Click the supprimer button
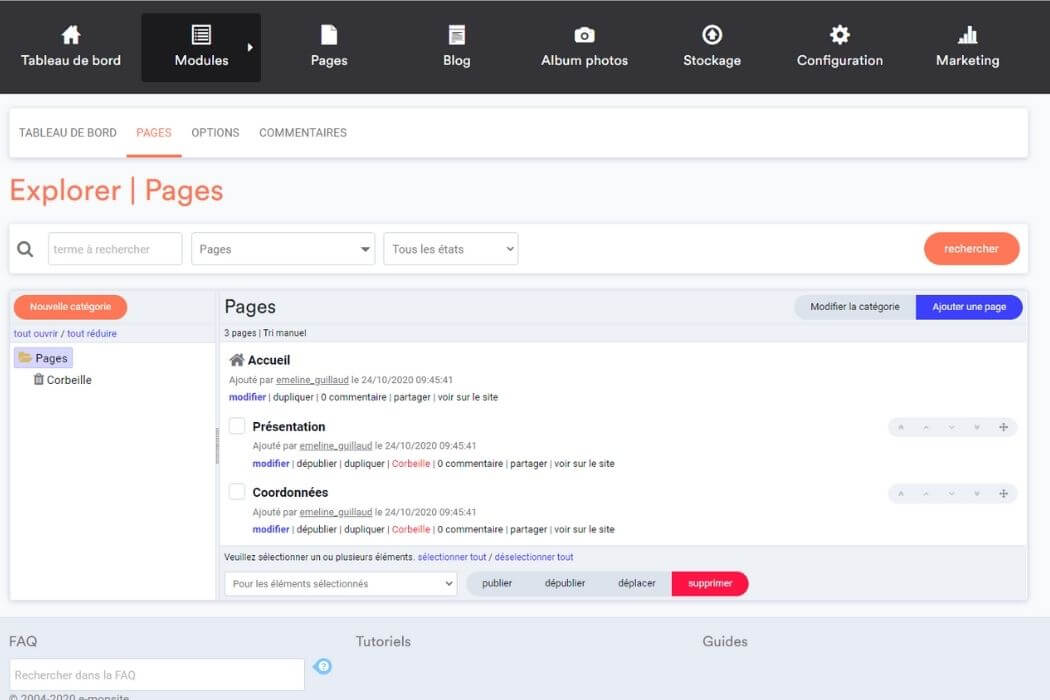The image size is (1050, 700). (710, 583)
